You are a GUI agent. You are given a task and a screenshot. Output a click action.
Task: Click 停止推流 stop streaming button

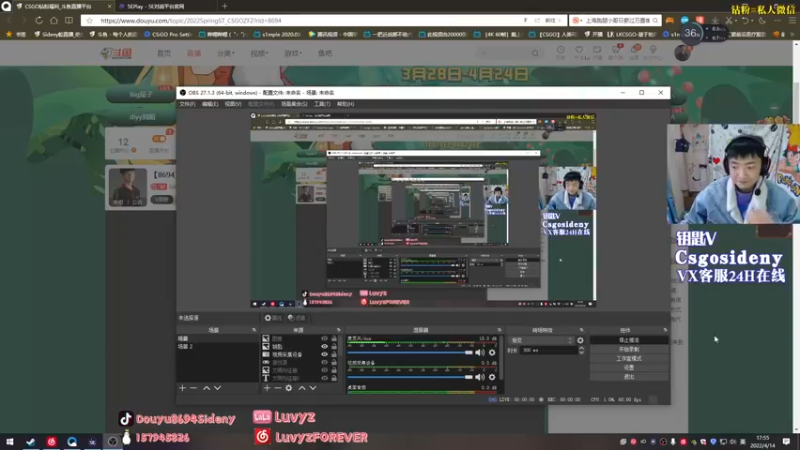pyautogui.click(x=629, y=340)
